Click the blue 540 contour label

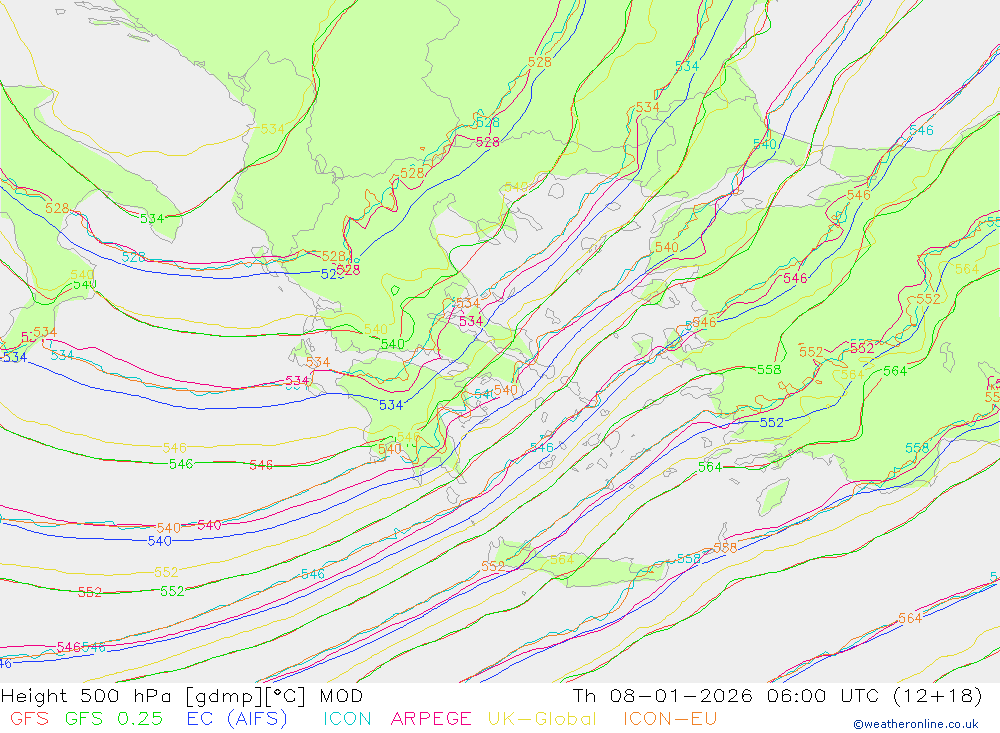point(159,541)
